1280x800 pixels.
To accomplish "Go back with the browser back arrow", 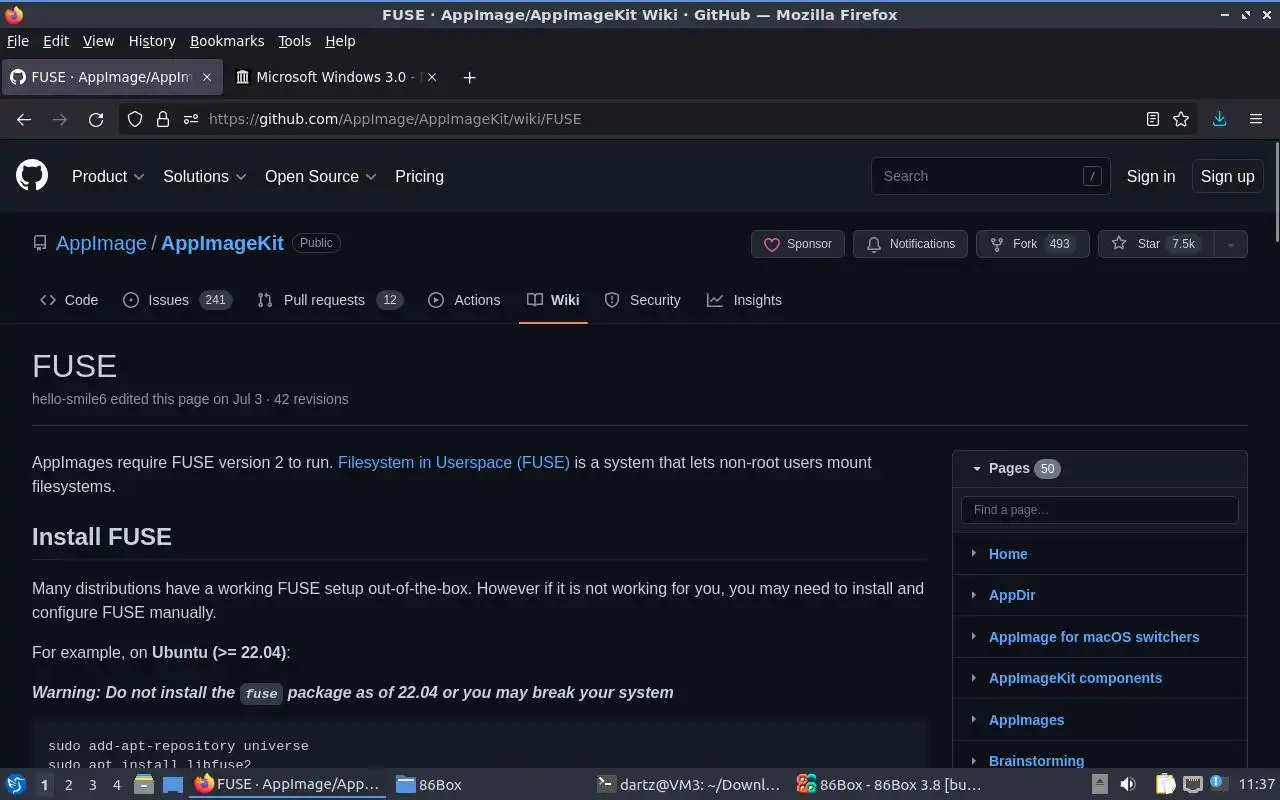I will click(24, 119).
